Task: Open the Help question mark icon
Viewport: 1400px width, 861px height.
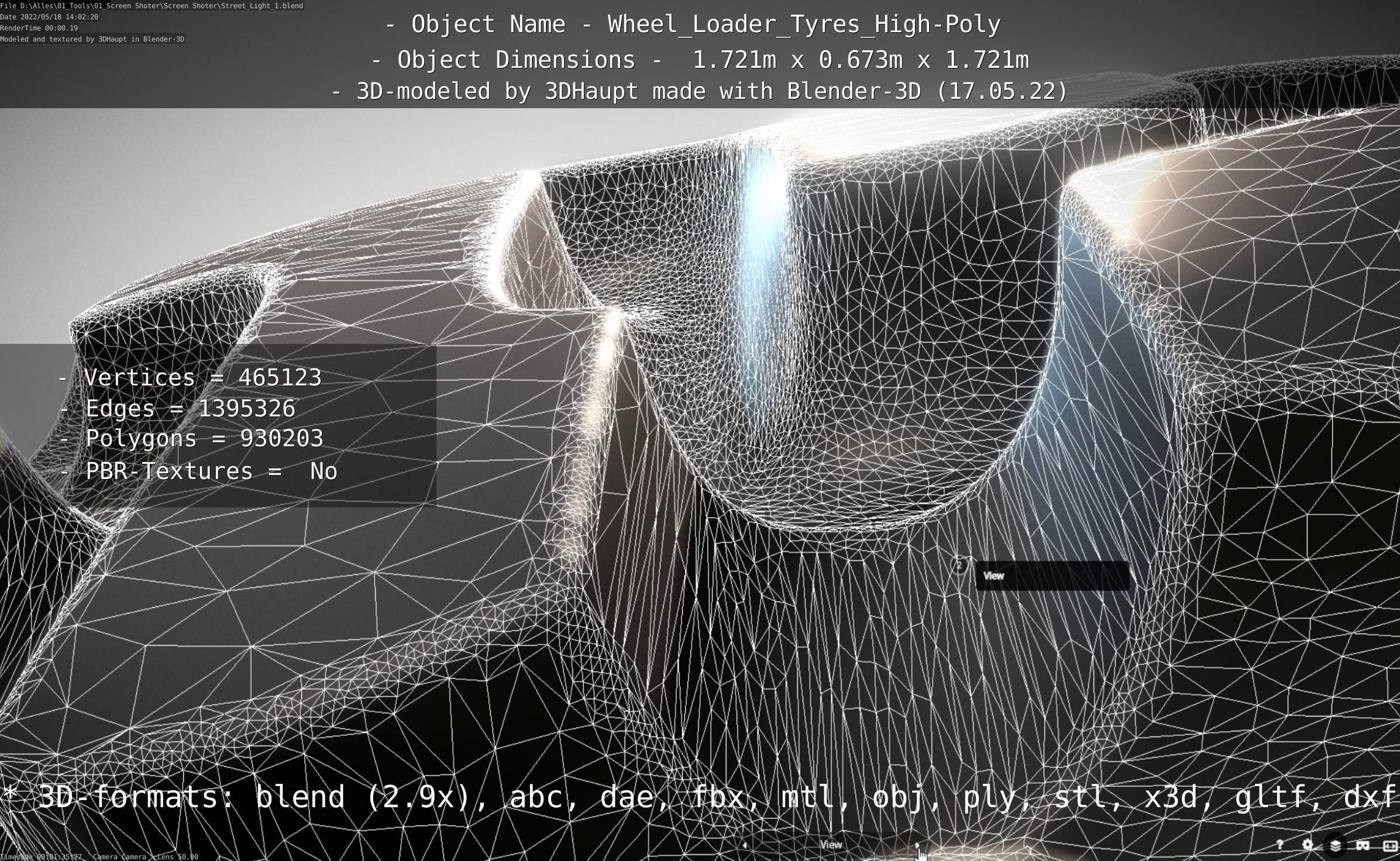Action: [1279, 845]
